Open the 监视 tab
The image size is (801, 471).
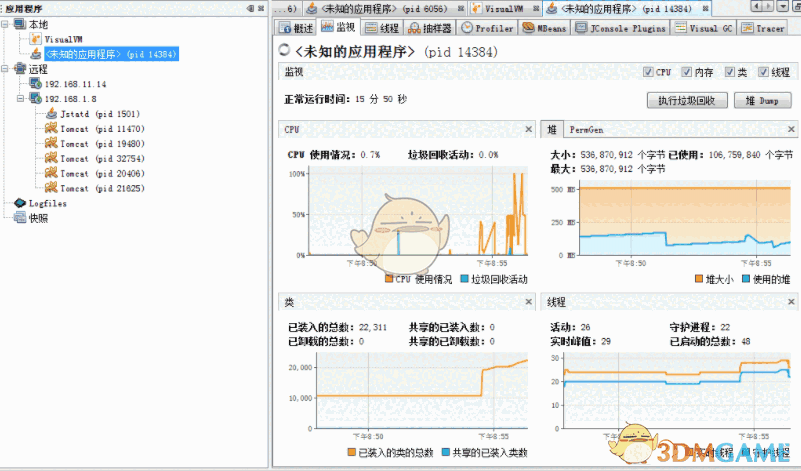(338, 27)
